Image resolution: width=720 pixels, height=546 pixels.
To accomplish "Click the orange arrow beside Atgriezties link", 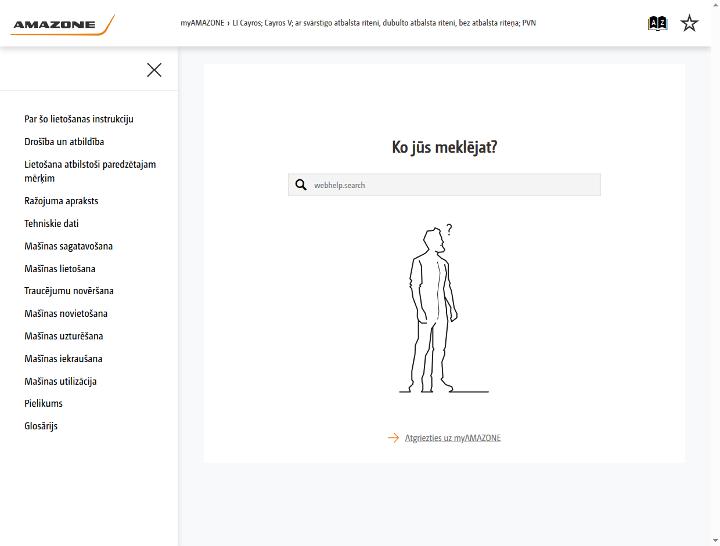I will 394,438.
